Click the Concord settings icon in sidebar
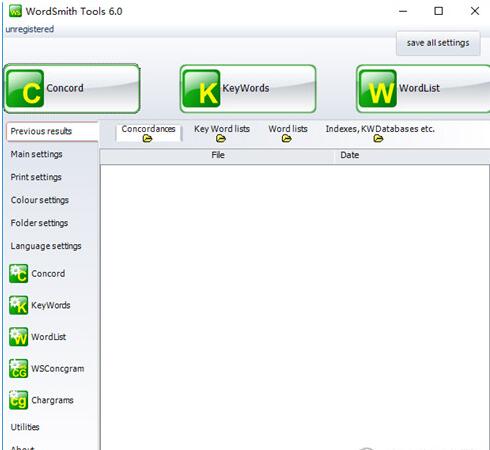The width and height of the screenshot is (490, 450). 18,274
